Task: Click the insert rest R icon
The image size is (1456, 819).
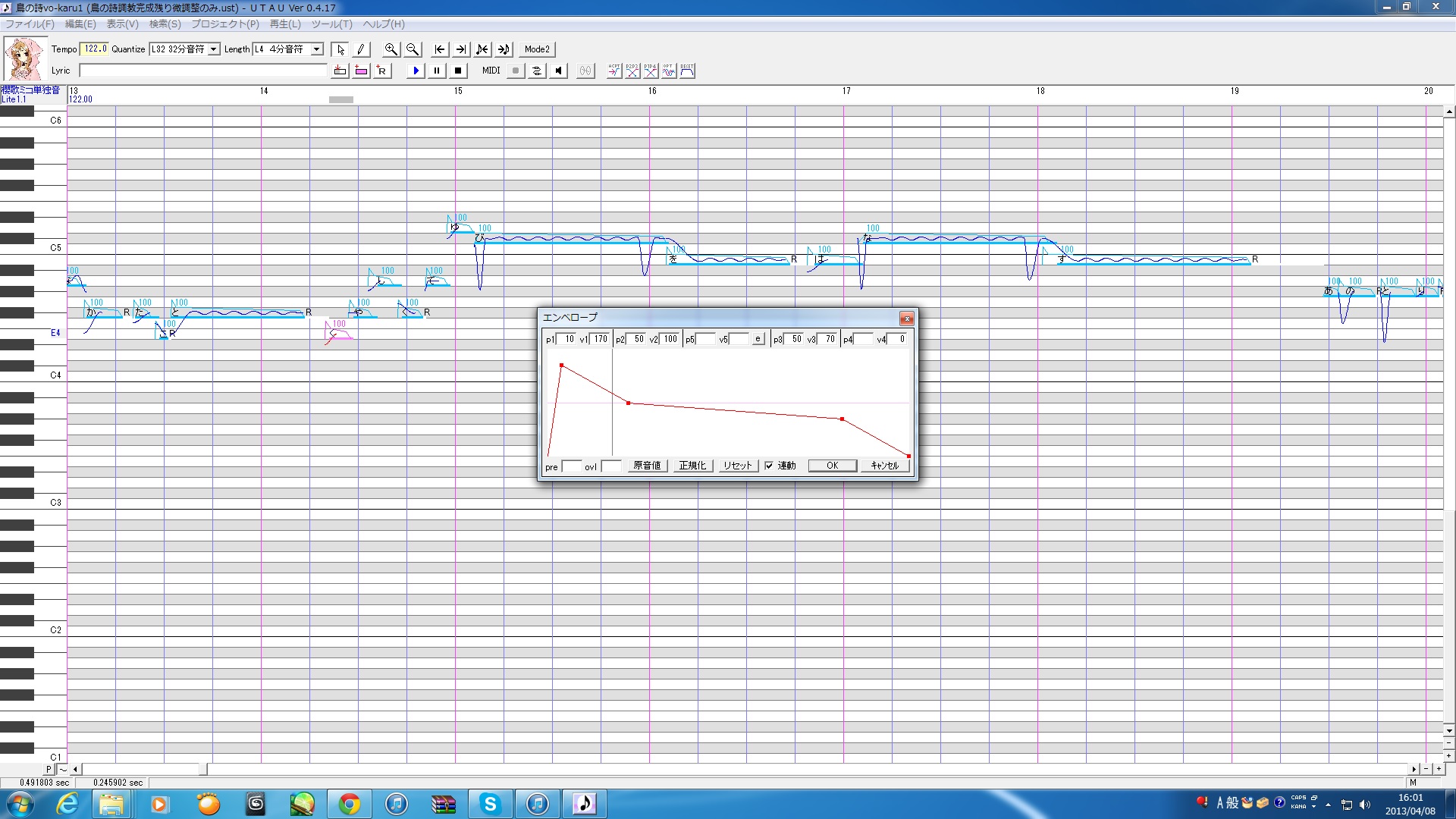Action: coord(381,71)
